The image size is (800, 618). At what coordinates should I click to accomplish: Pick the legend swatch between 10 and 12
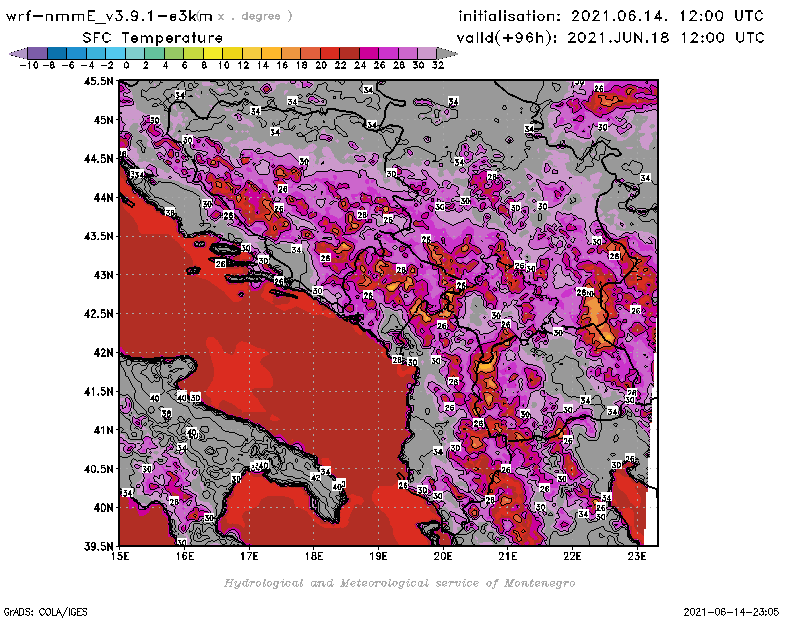234,53
